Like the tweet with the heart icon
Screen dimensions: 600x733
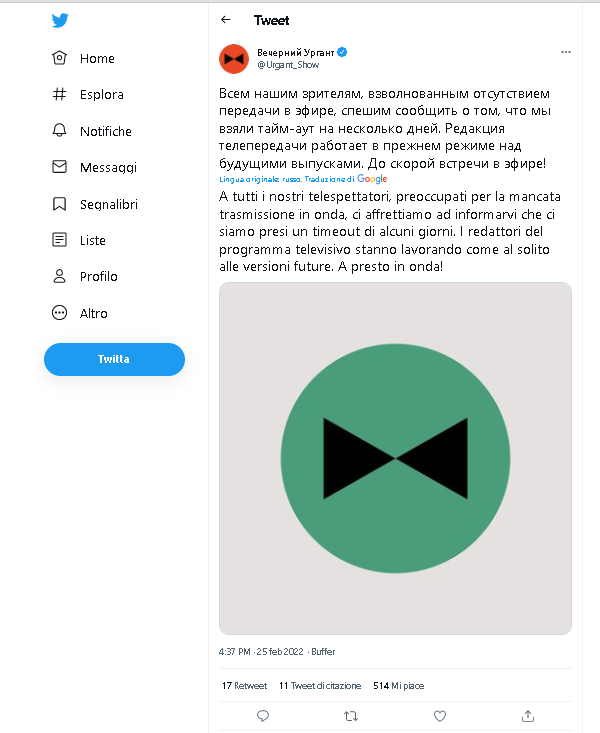point(440,716)
